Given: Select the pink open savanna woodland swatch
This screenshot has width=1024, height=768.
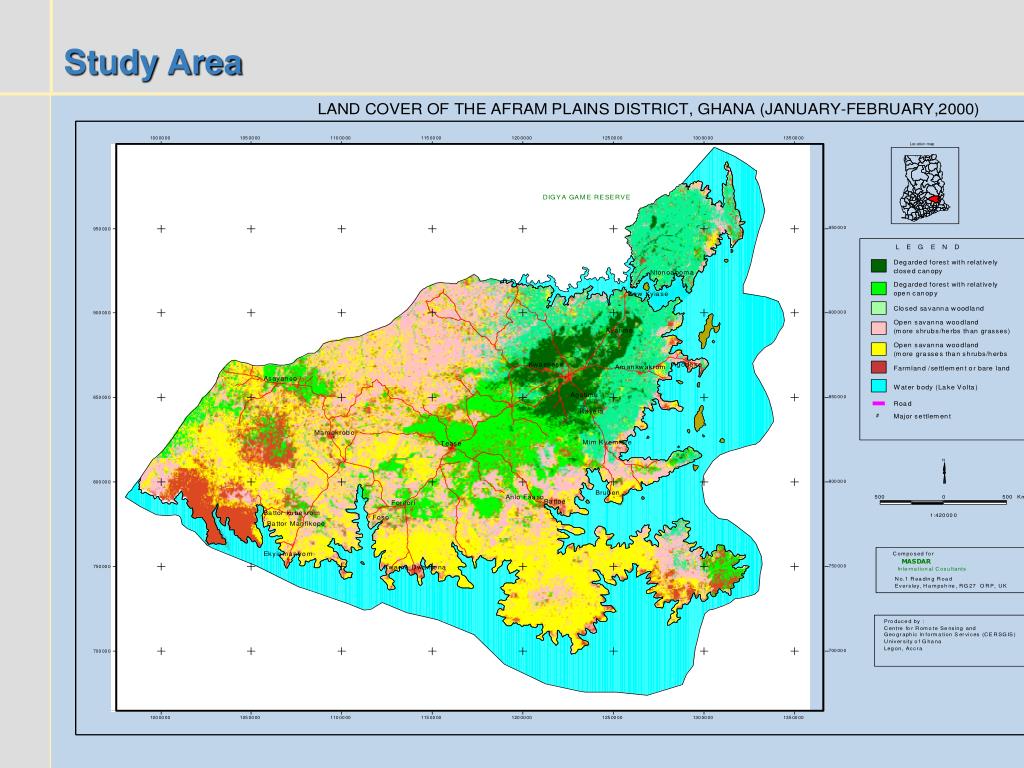Looking at the screenshot, I should click(x=878, y=327).
